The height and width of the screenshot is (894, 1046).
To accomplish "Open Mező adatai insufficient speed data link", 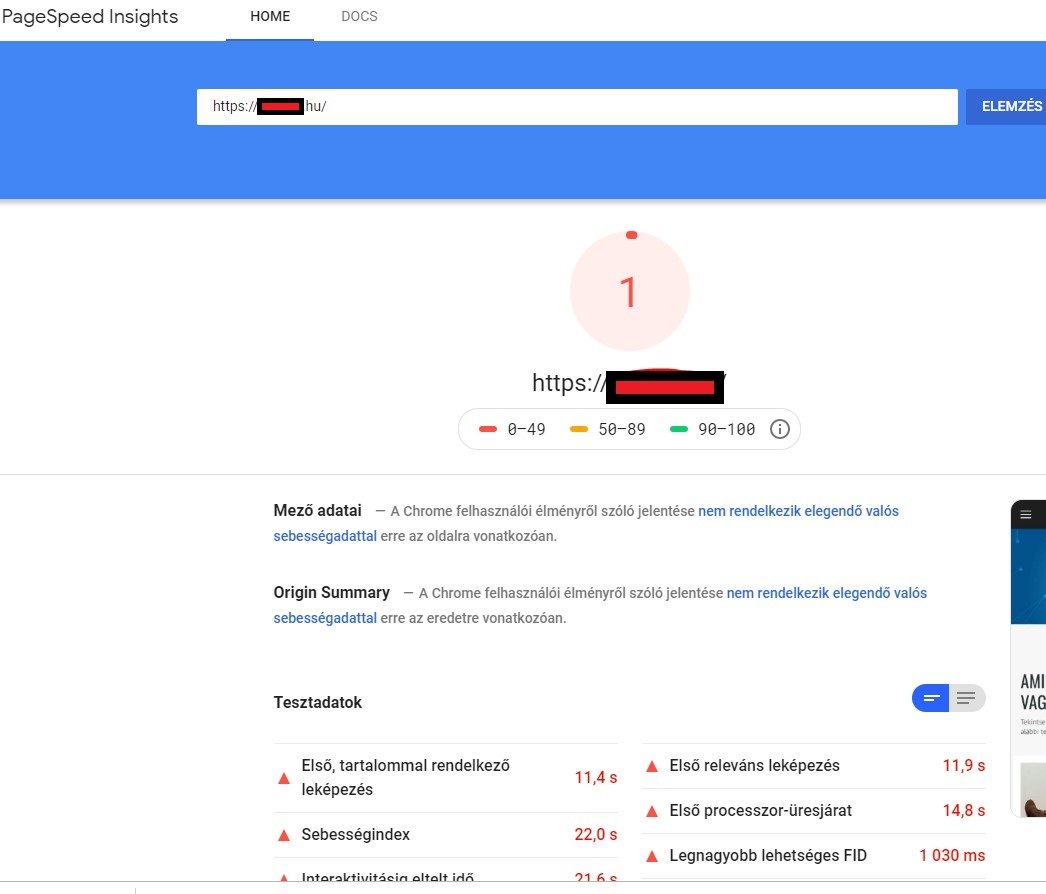I will click(x=798, y=511).
